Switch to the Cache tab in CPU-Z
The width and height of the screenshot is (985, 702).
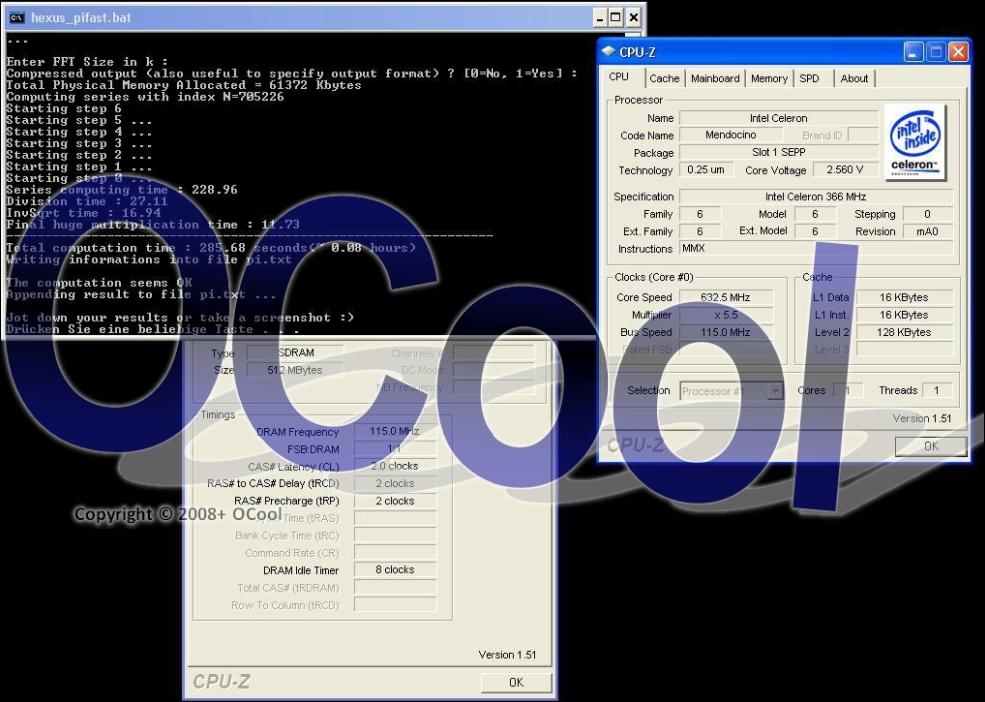coord(664,79)
